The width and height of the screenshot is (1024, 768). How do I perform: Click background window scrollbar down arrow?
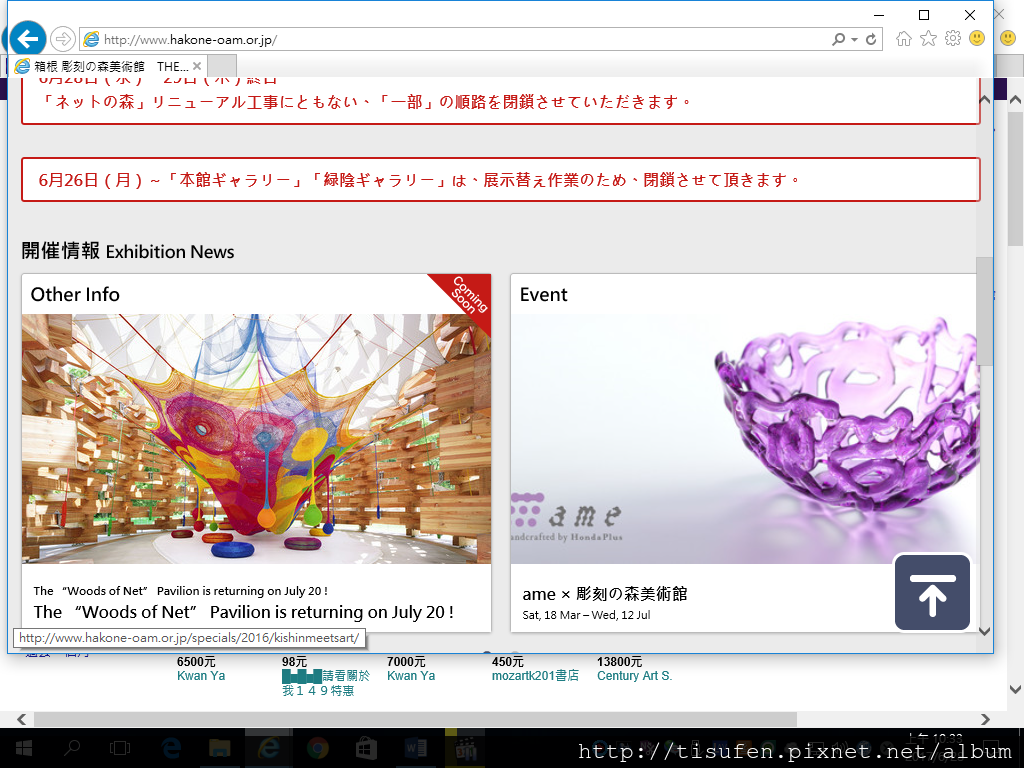coord(1015,689)
